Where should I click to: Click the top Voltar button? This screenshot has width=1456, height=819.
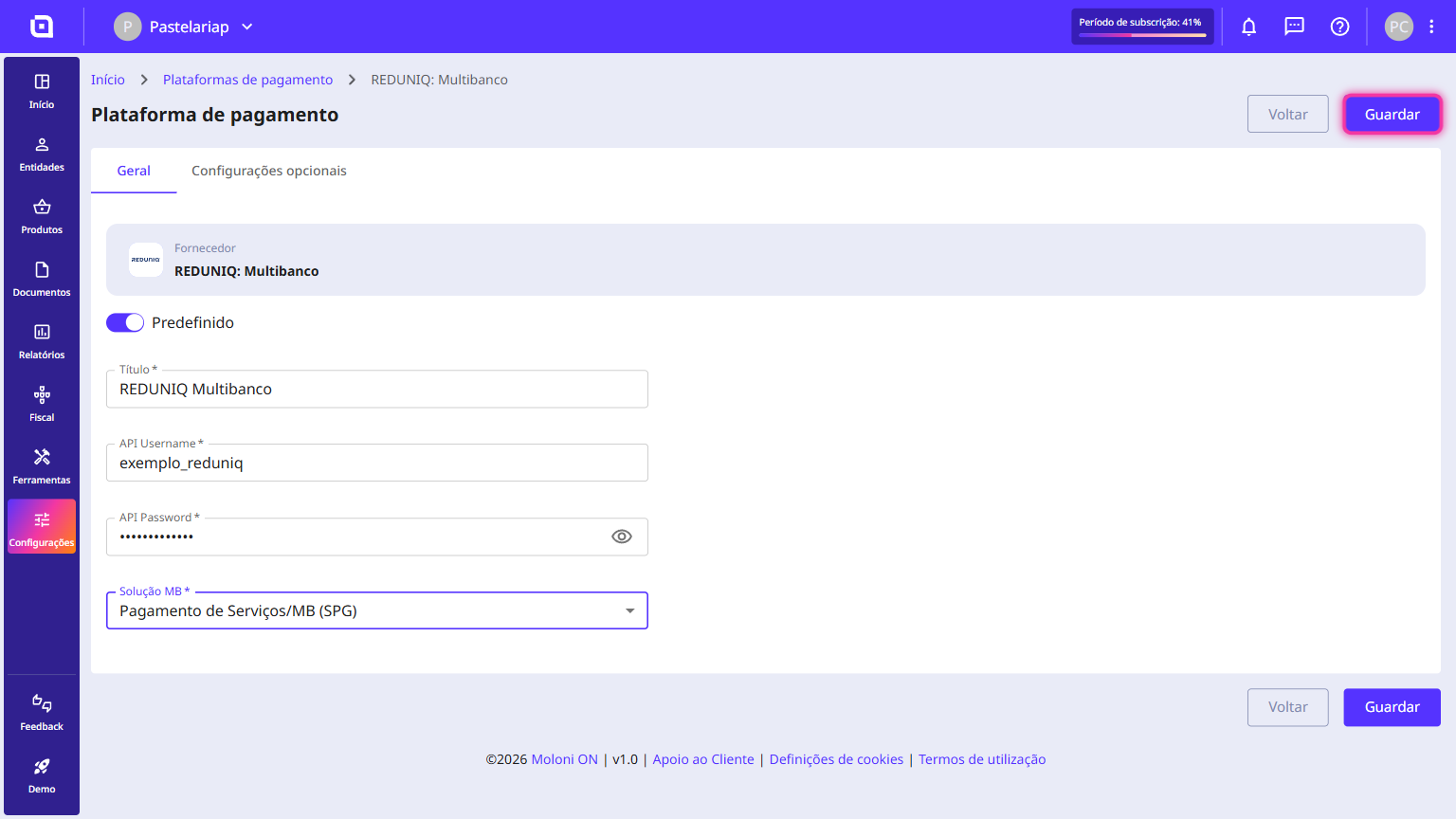click(x=1288, y=115)
